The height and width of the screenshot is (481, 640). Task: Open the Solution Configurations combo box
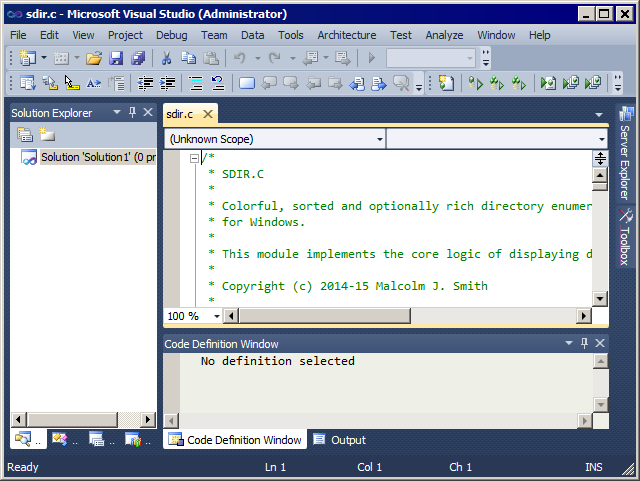click(431, 58)
